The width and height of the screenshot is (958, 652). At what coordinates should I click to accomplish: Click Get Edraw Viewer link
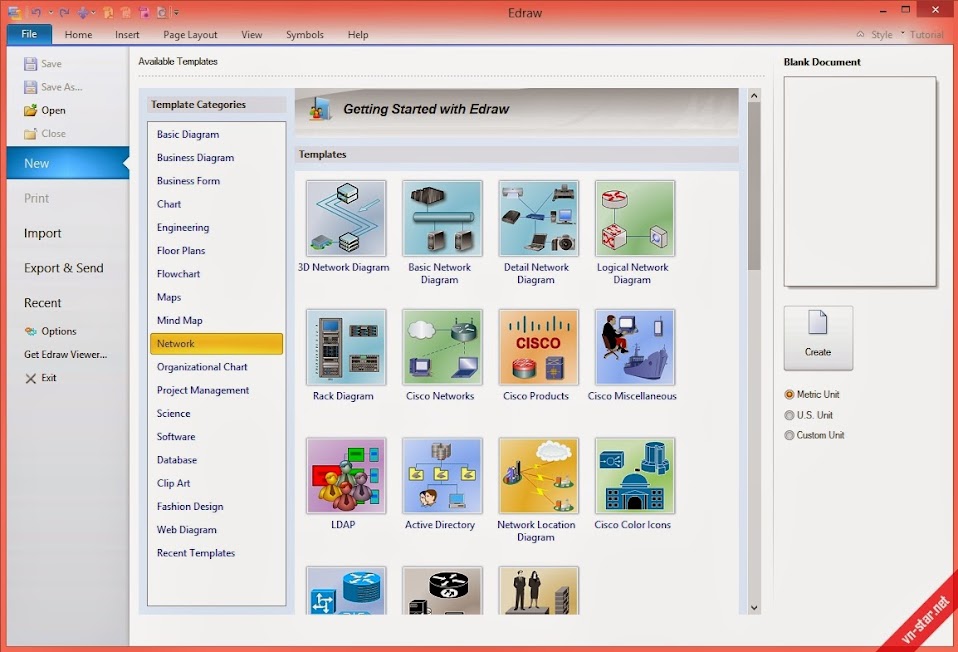tap(65, 354)
